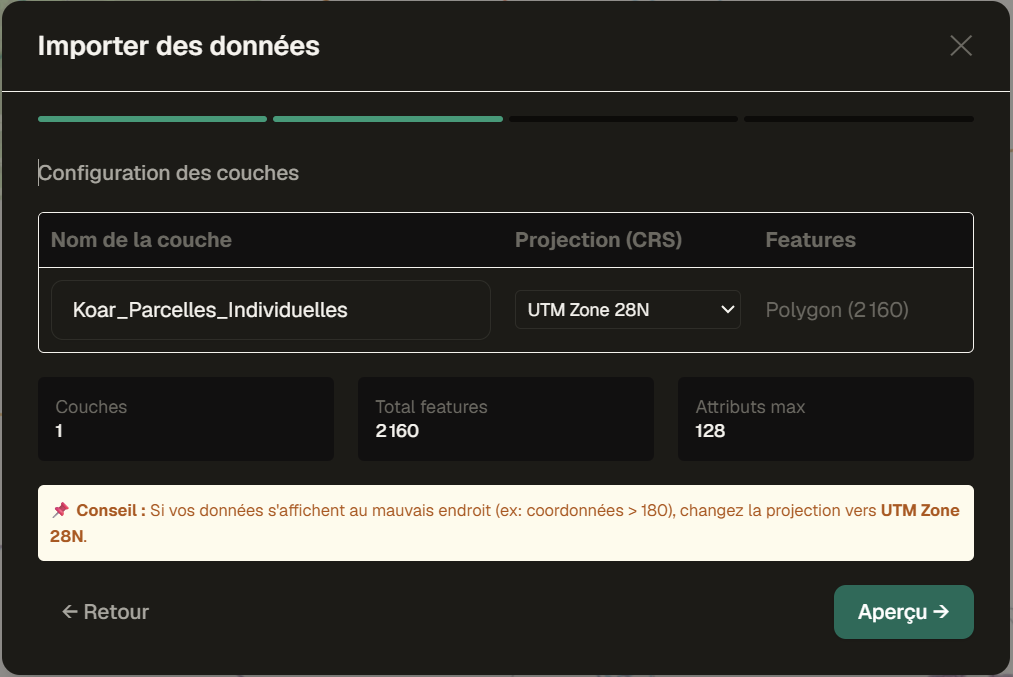The height and width of the screenshot is (677, 1013).
Task: Select the Attributs max stat card
Action: [x=825, y=419]
